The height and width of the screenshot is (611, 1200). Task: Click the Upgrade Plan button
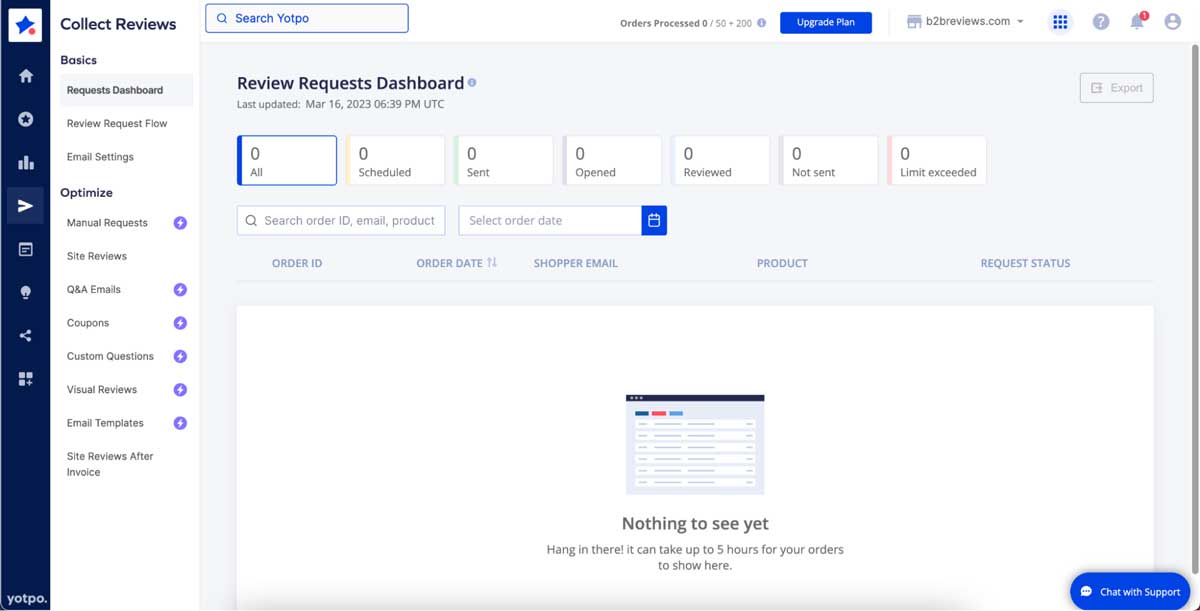[x=826, y=21]
